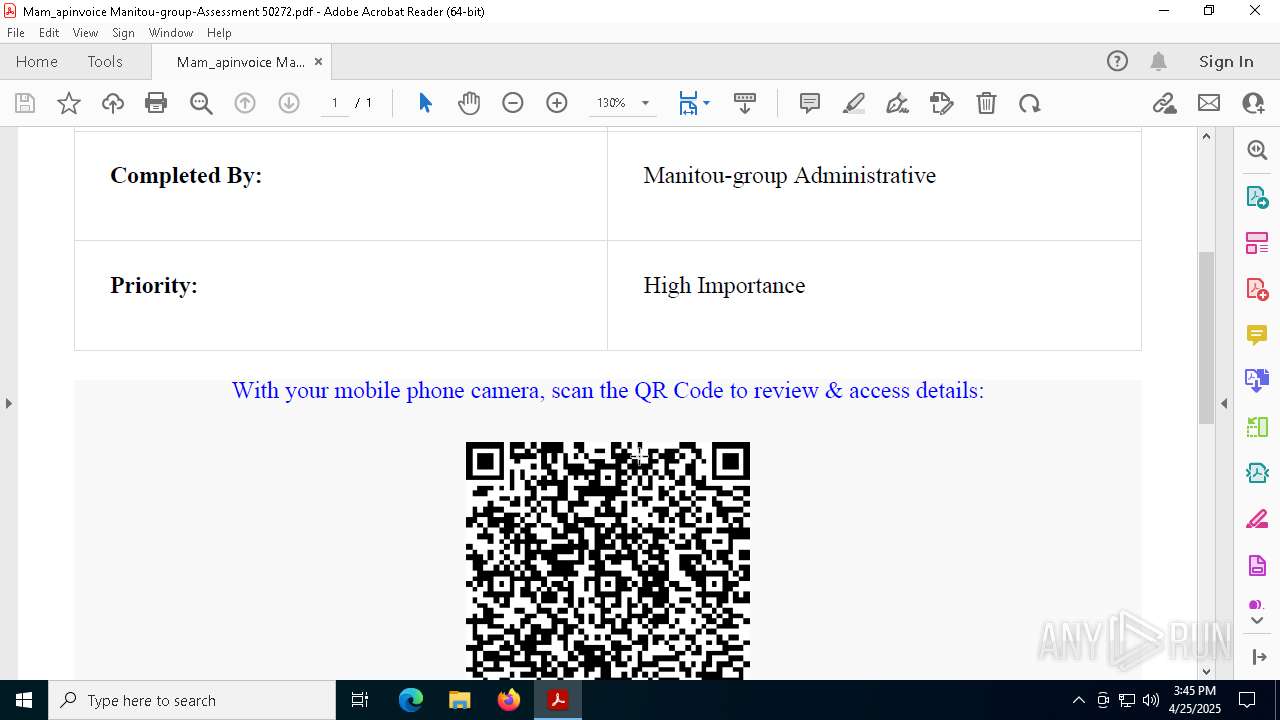
Task: Send file by email envelope icon
Action: click(x=1209, y=103)
